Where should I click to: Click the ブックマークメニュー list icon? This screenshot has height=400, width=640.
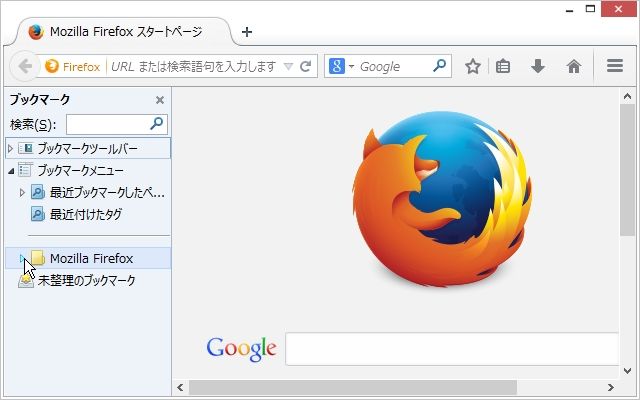pos(25,170)
